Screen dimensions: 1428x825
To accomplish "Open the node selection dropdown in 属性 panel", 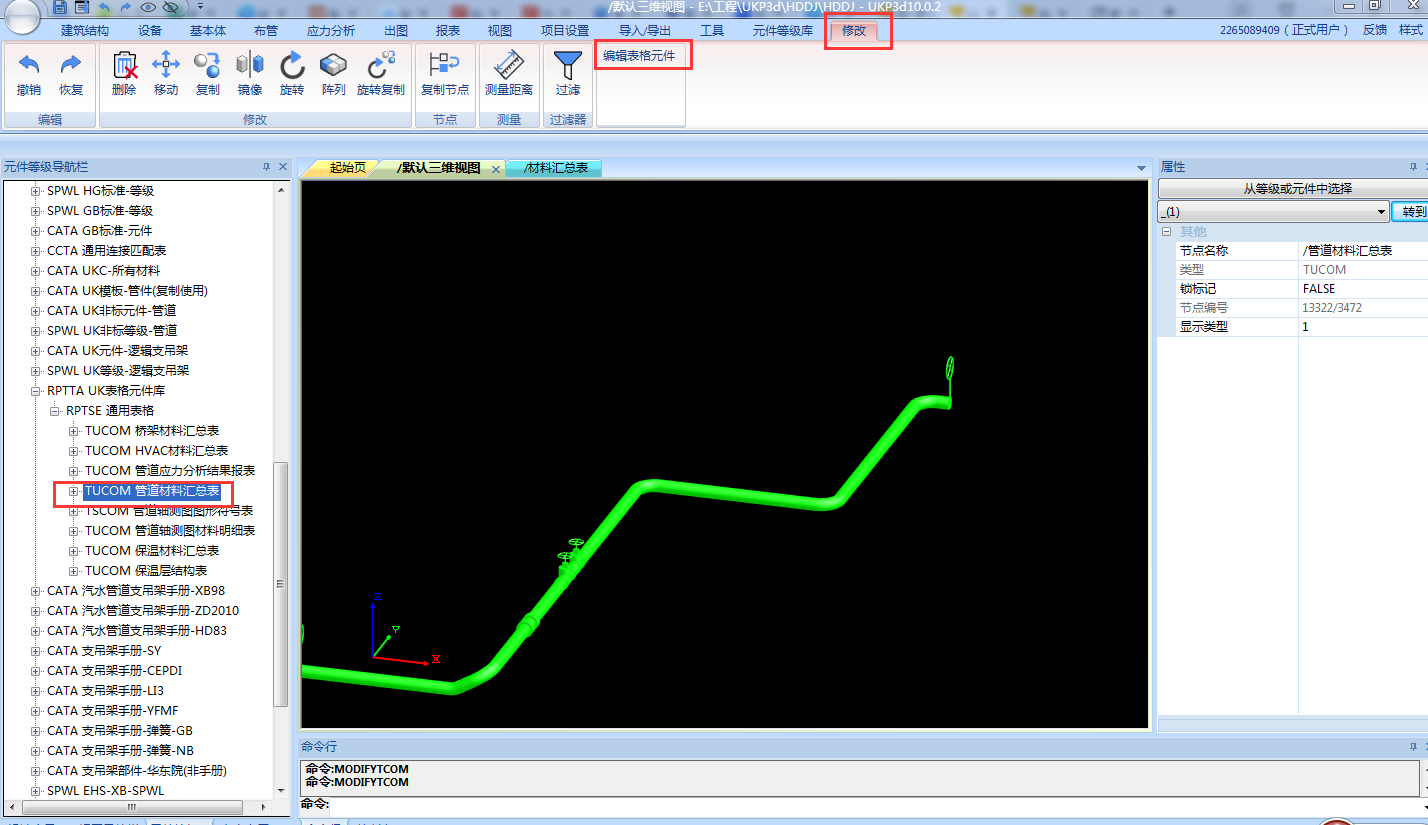I will (1382, 212).
